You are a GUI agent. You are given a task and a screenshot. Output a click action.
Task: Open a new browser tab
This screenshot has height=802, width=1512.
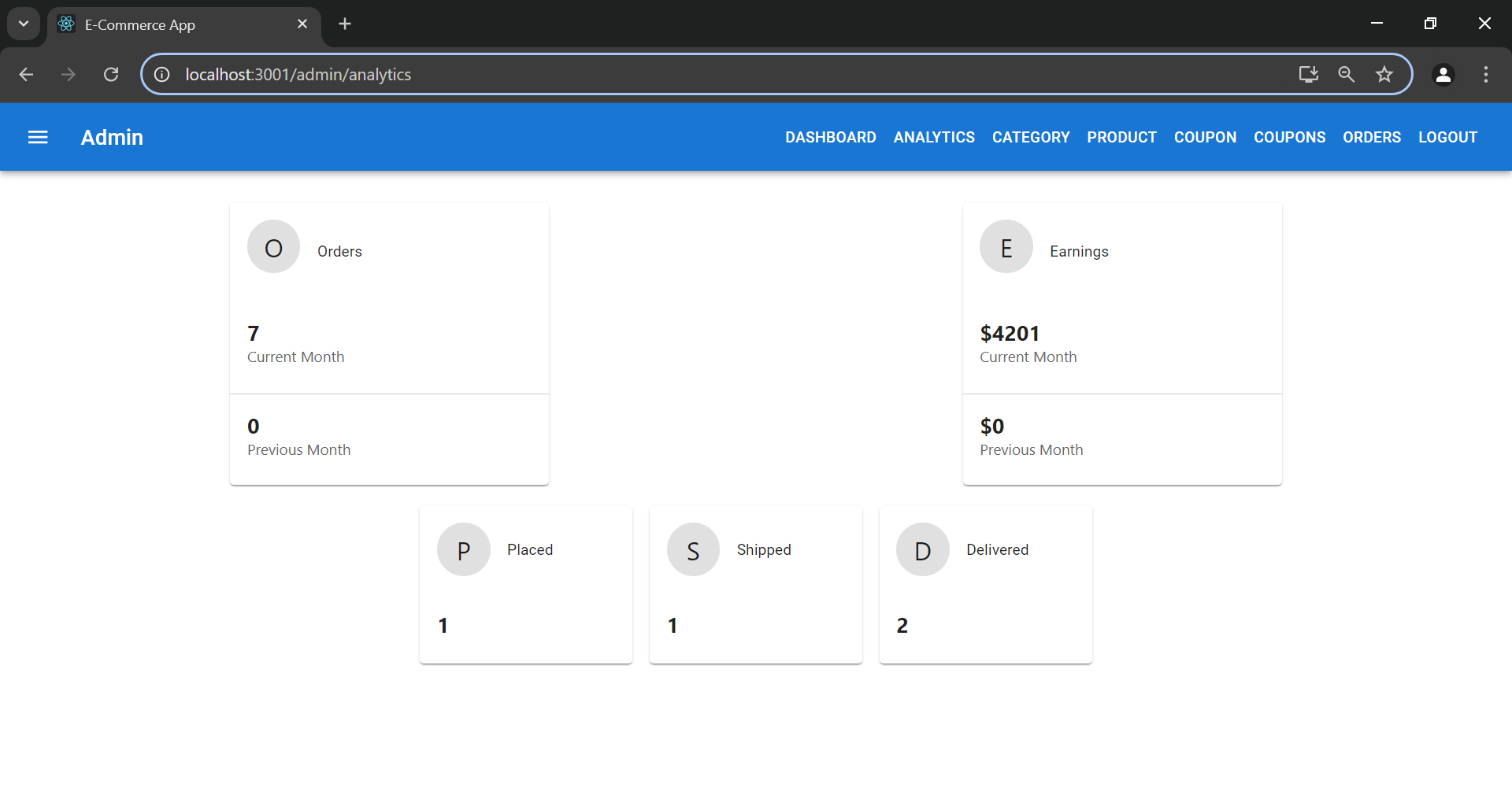[x=345, y=24]
